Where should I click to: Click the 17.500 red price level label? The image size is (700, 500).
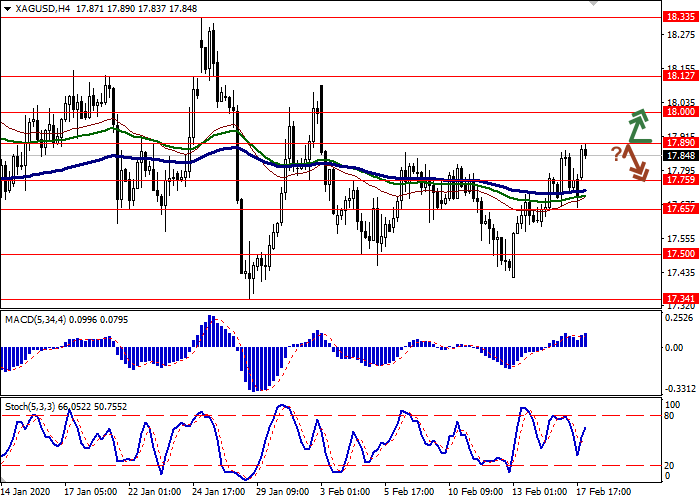pos(679,254)
